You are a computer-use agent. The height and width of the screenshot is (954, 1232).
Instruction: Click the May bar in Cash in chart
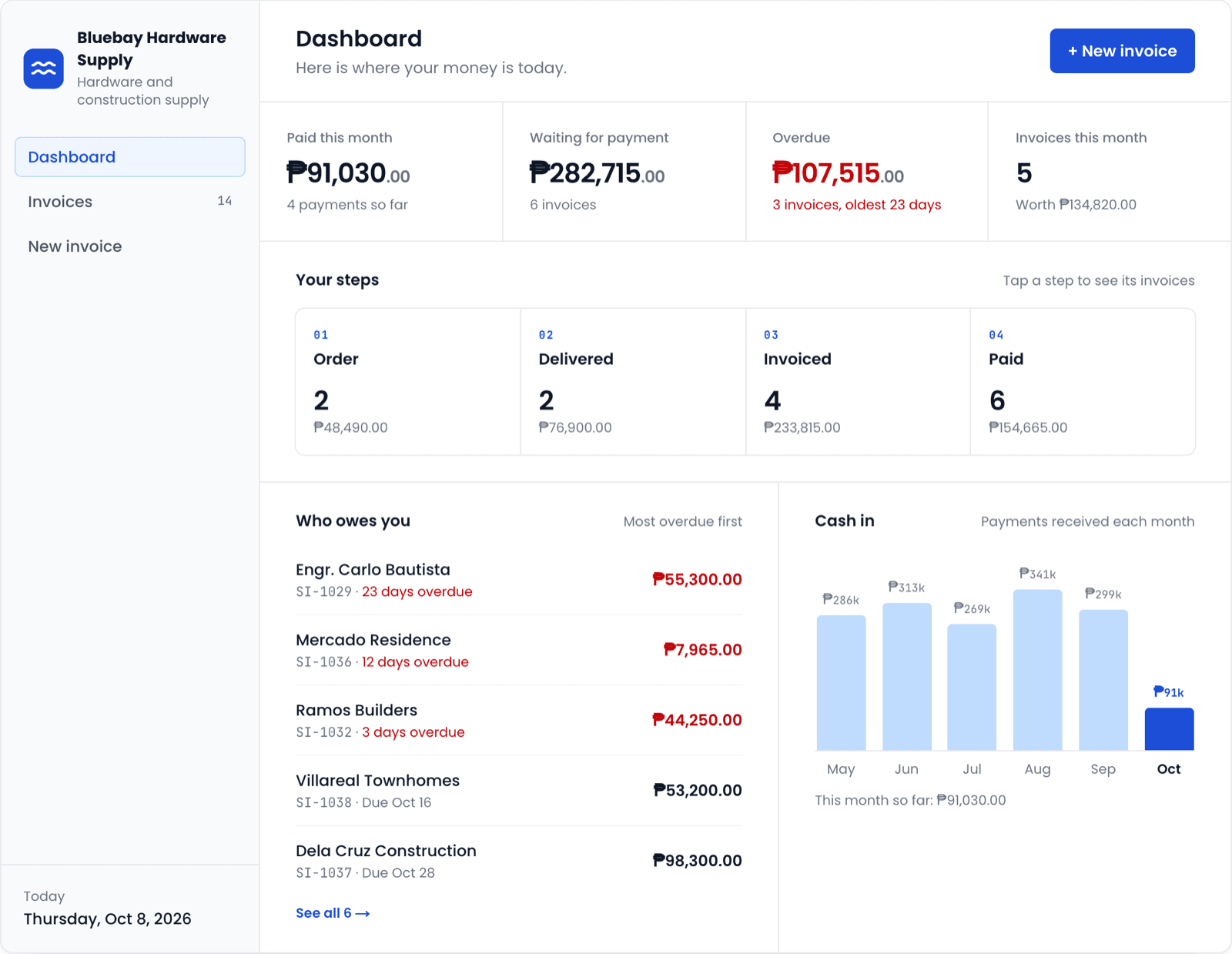tap(841, 682)
